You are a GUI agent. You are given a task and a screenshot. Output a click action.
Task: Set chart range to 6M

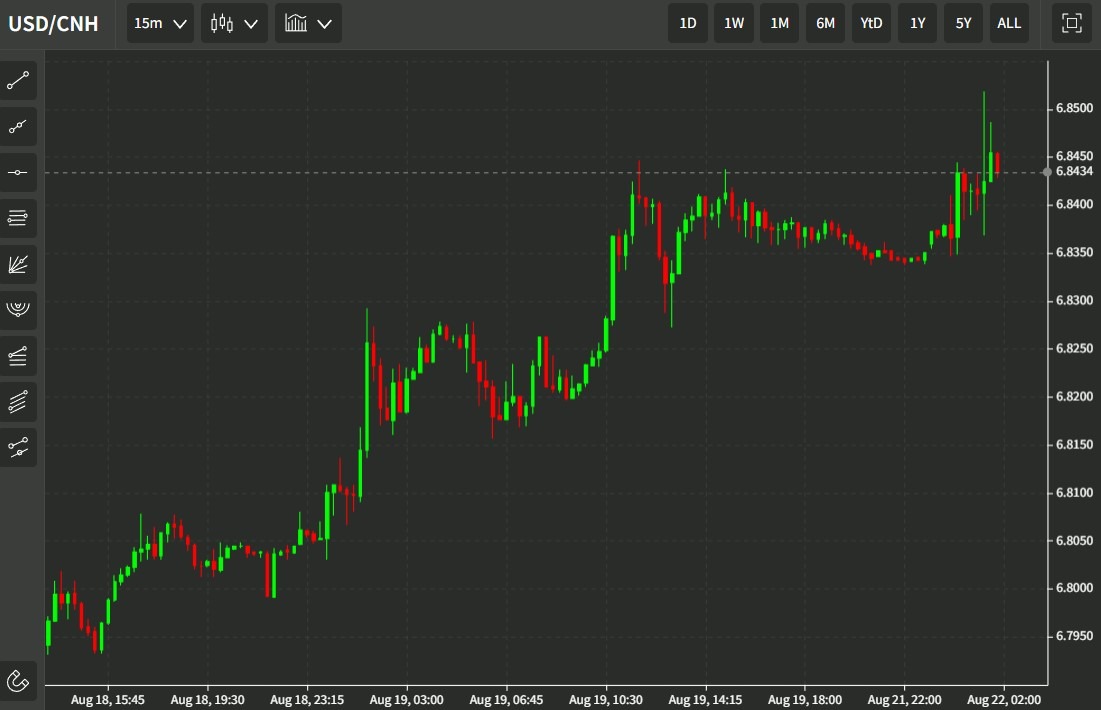coord(826,23)
